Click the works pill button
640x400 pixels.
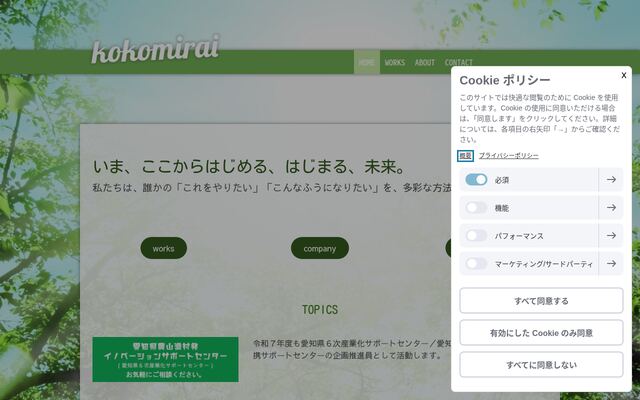164,248
